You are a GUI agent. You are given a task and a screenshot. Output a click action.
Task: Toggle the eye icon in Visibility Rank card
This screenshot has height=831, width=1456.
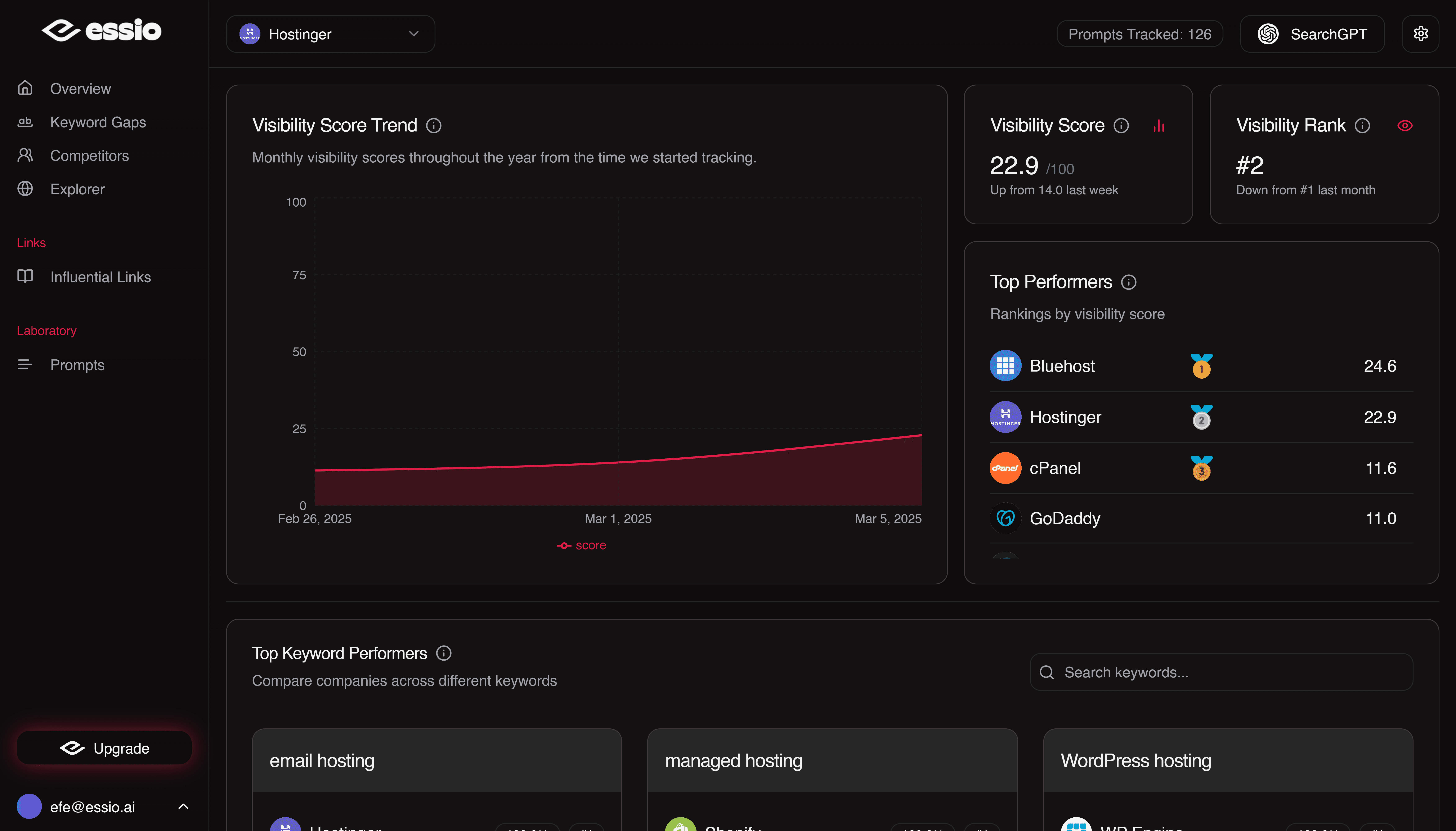tap(1405, 126)
